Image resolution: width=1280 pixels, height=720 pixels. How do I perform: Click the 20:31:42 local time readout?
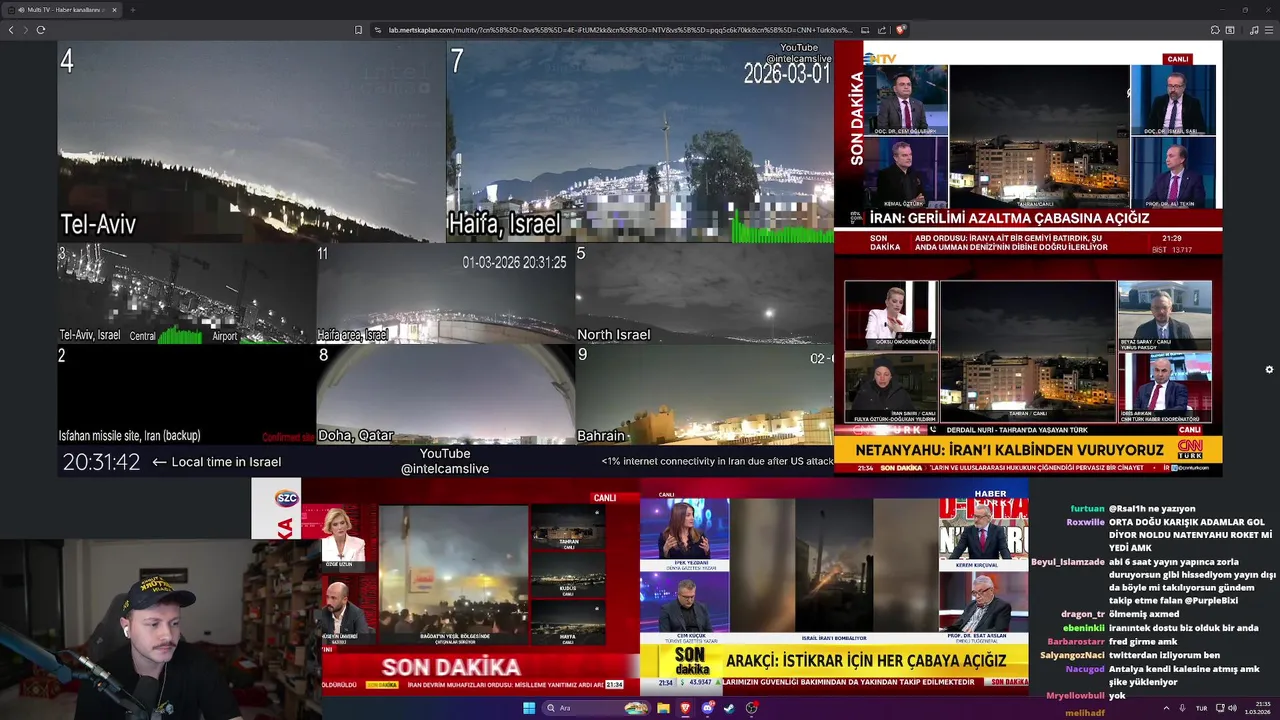click(102, 462)
